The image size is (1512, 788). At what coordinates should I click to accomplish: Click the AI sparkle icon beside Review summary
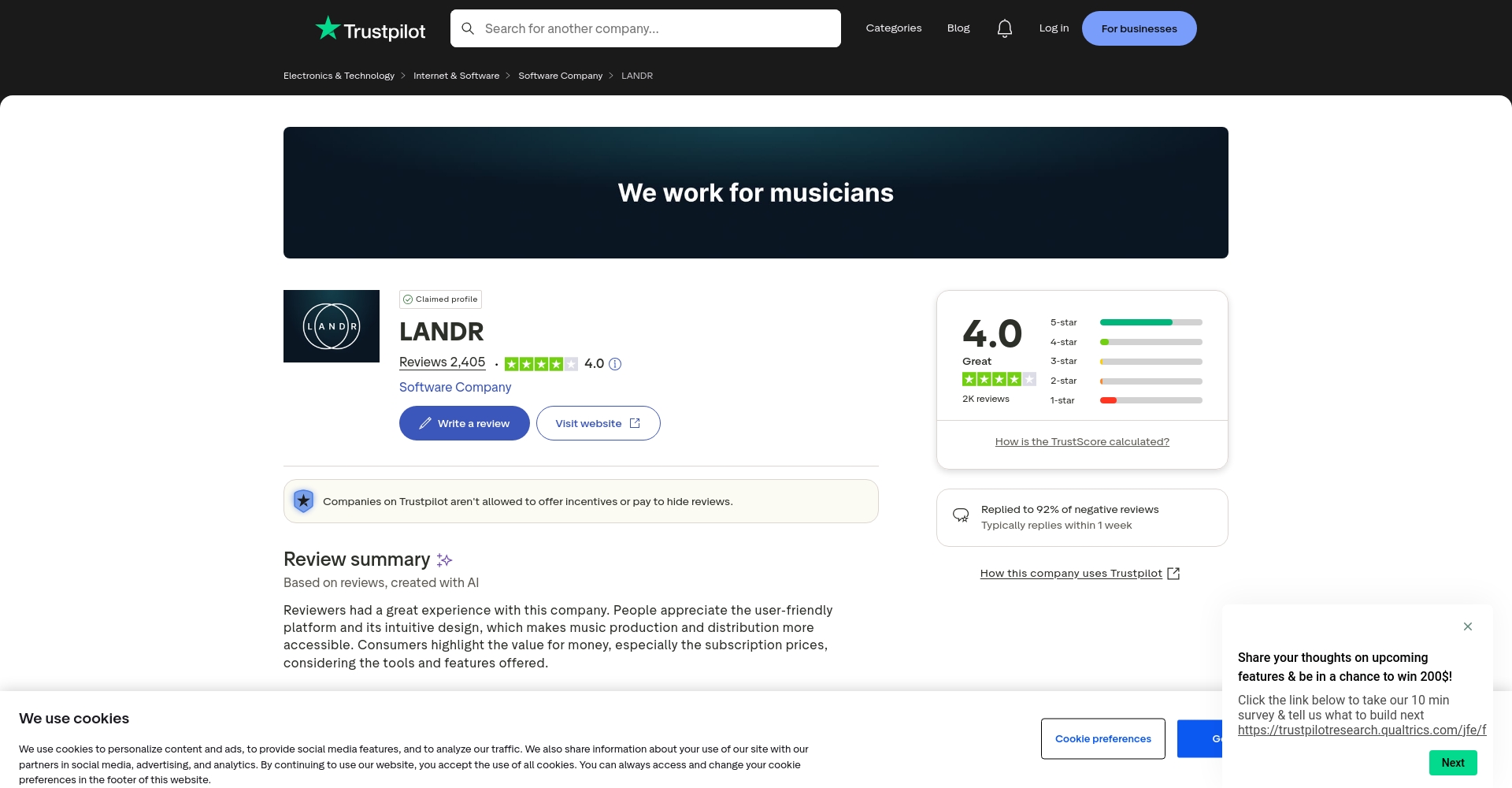[x=445, y=560]
